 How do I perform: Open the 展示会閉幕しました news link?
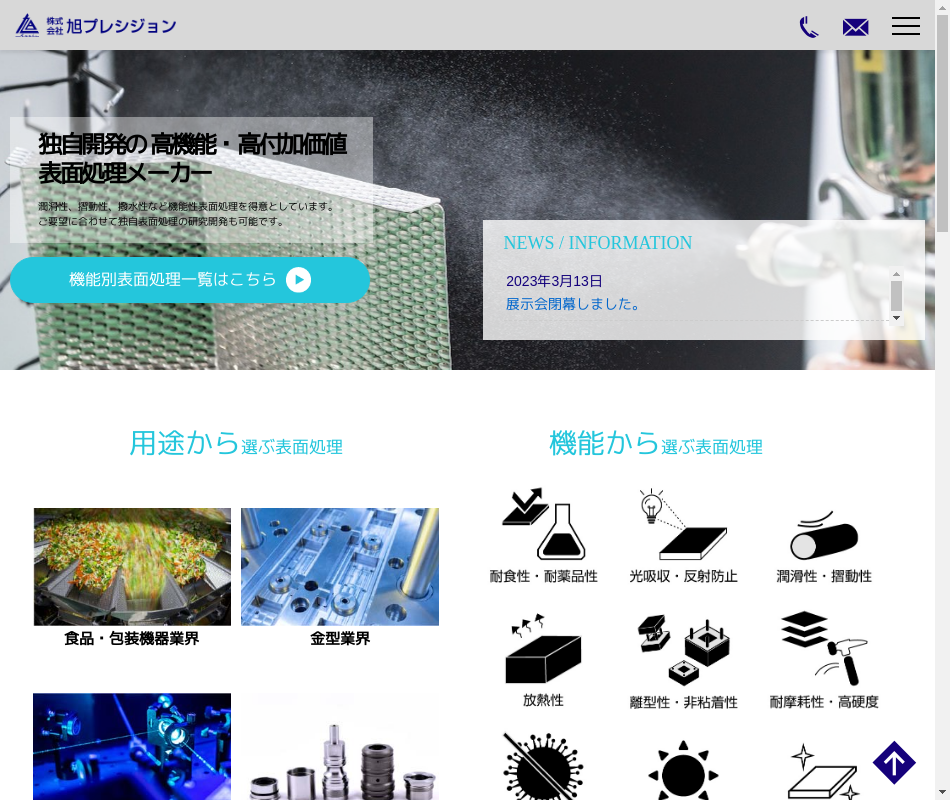point(573,303)
